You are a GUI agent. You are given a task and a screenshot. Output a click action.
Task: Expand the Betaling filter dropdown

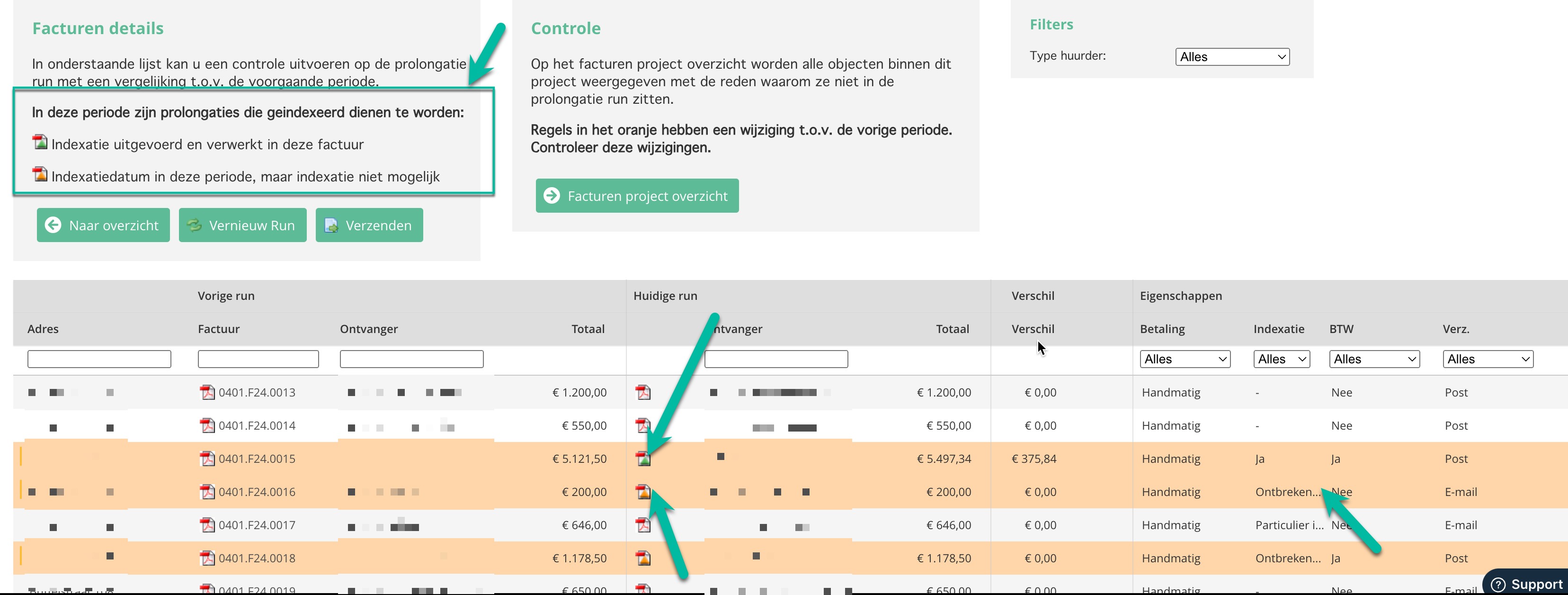[1185, 359]
